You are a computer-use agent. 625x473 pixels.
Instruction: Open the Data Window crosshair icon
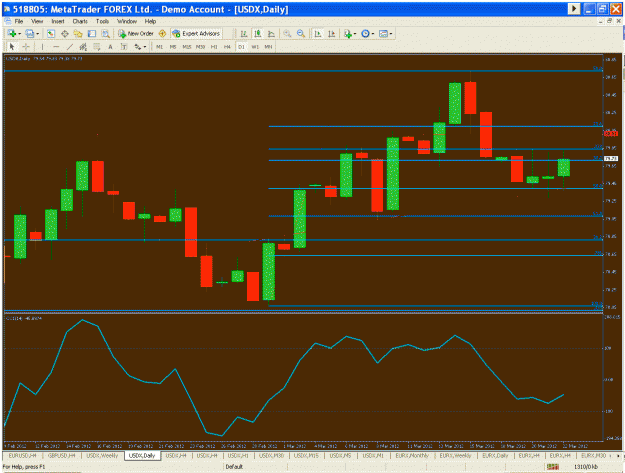tap(65, 34)
